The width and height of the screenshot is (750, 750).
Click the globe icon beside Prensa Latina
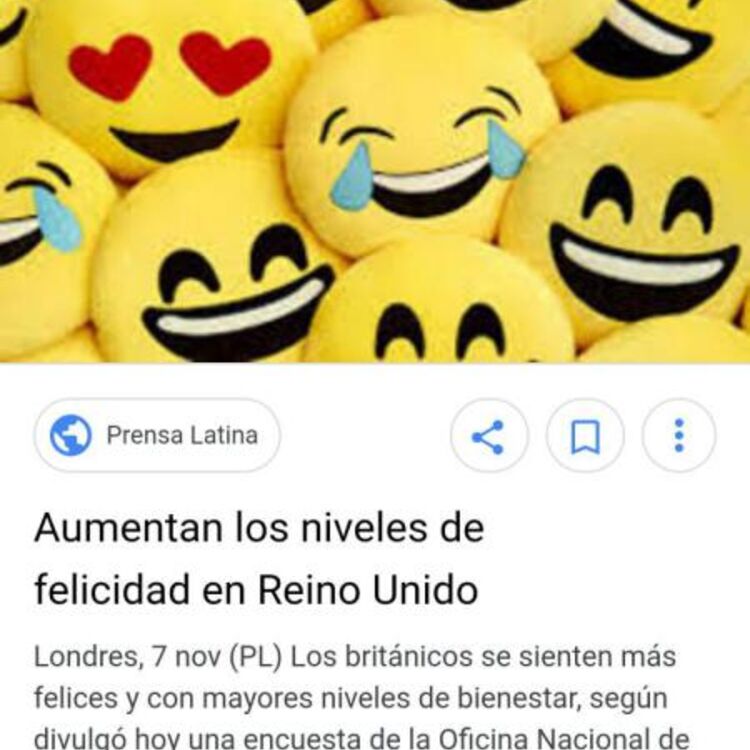tap(71, 435)
